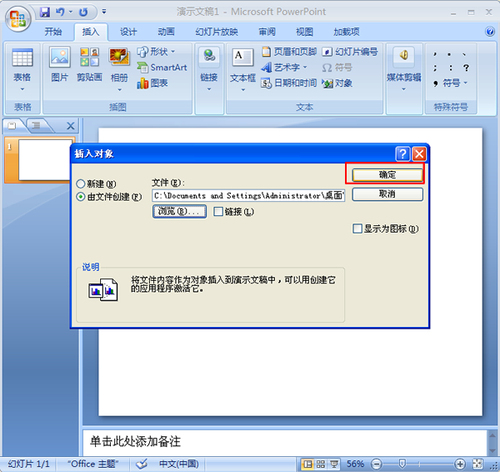
Task: Run spell check from status bar icon
Action: tap(142, 464)
